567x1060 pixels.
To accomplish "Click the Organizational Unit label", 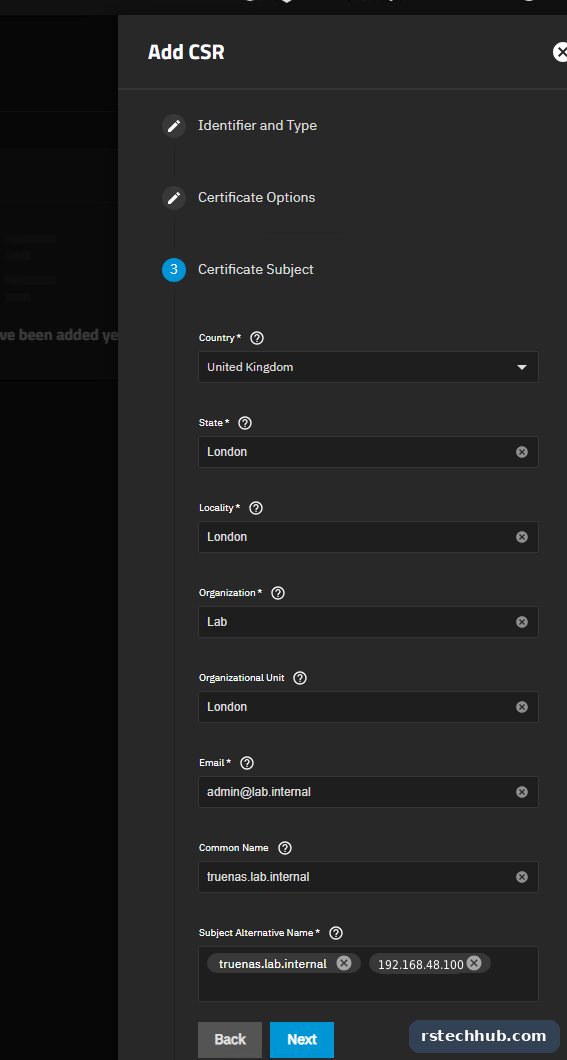I will 242,677.
